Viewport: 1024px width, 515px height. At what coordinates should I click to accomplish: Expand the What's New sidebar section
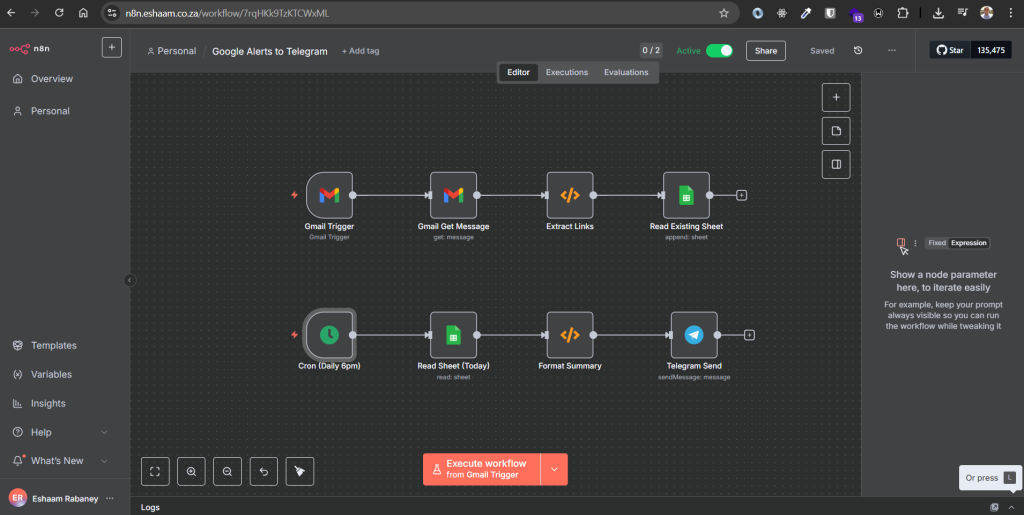tap(104, 461)
